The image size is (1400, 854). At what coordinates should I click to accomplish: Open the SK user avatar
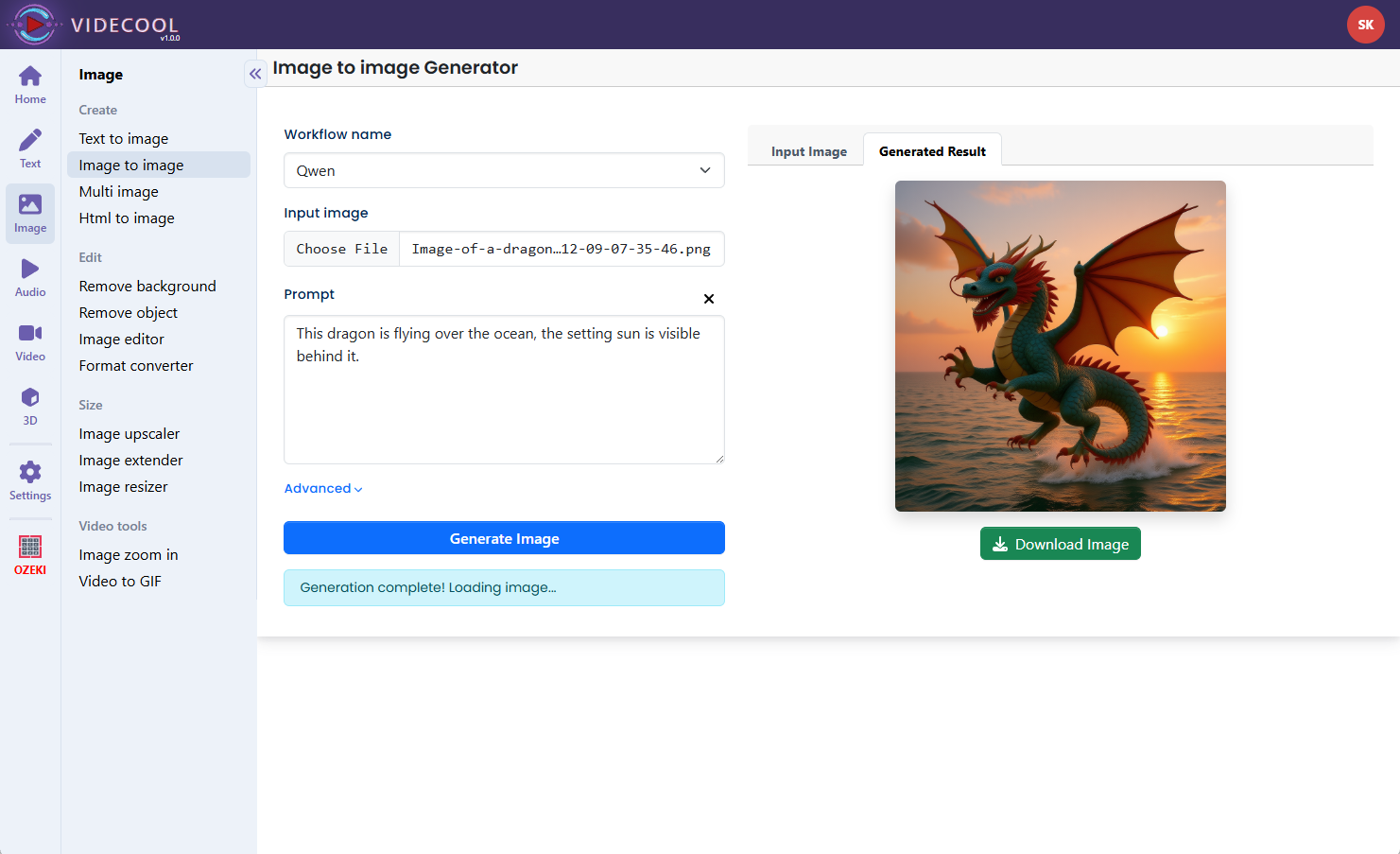1365,25
